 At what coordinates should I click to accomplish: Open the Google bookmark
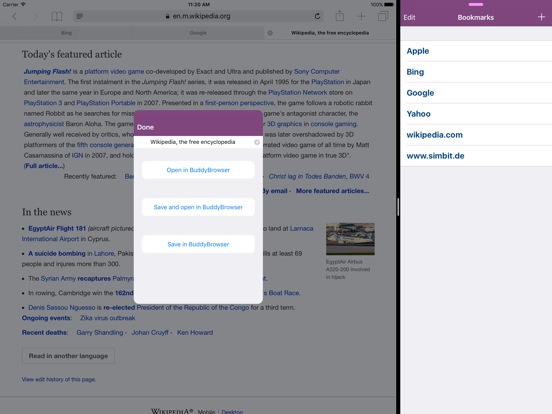pos(476,93)
